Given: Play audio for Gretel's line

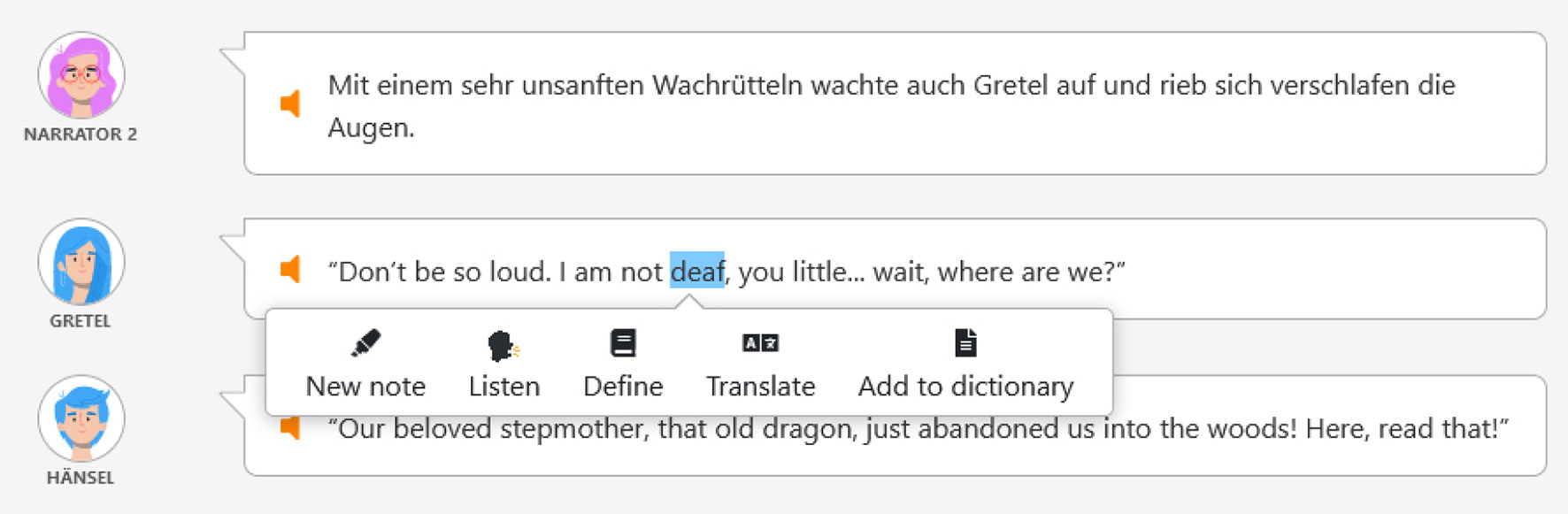Looking at the screenshot, I should (x=290, y=269).
